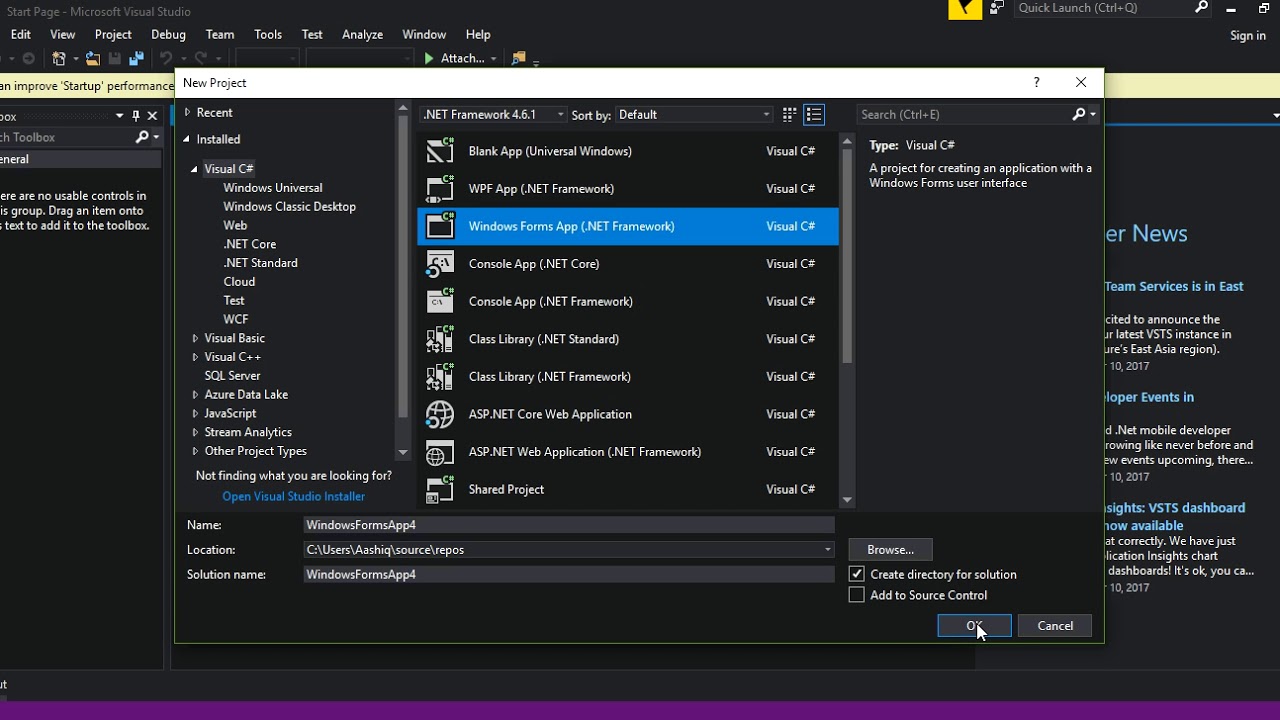Click the New Project toolbar icon
The image size is (1280, 720).
59,59
